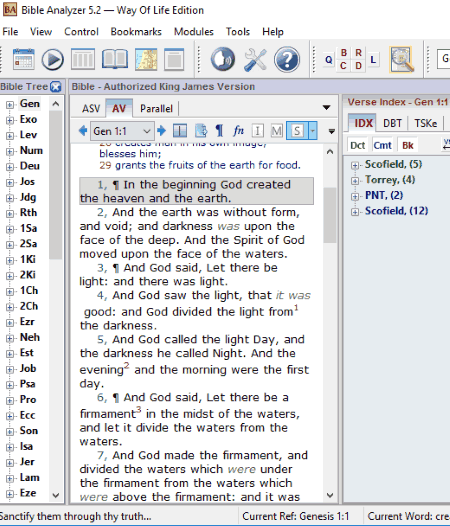Click the Bible text scroll up arrow
This screenshot has height=526, width=450.
[x=330, y=152]
